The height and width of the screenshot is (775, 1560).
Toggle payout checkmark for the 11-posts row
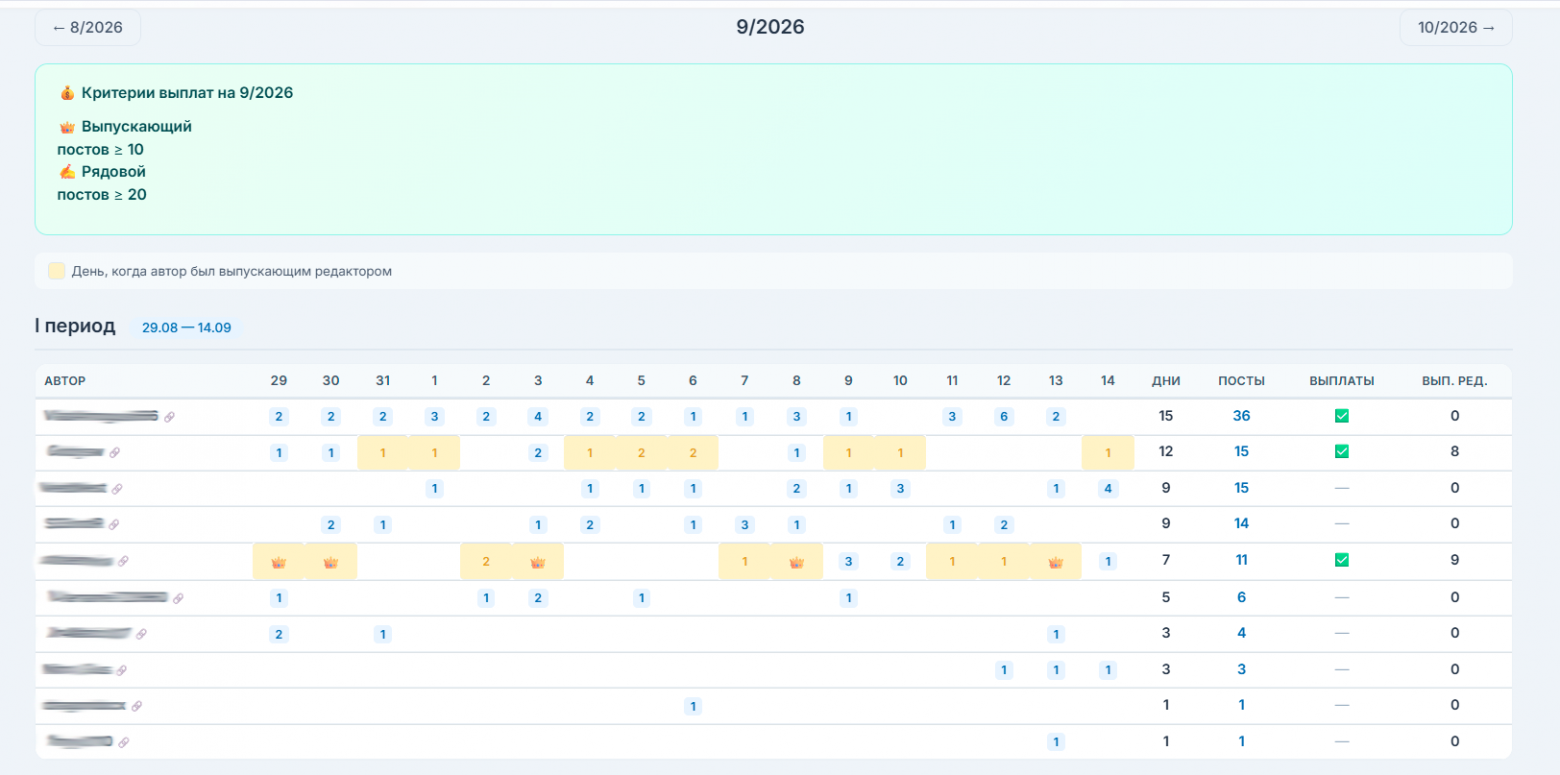point(1342,560)
